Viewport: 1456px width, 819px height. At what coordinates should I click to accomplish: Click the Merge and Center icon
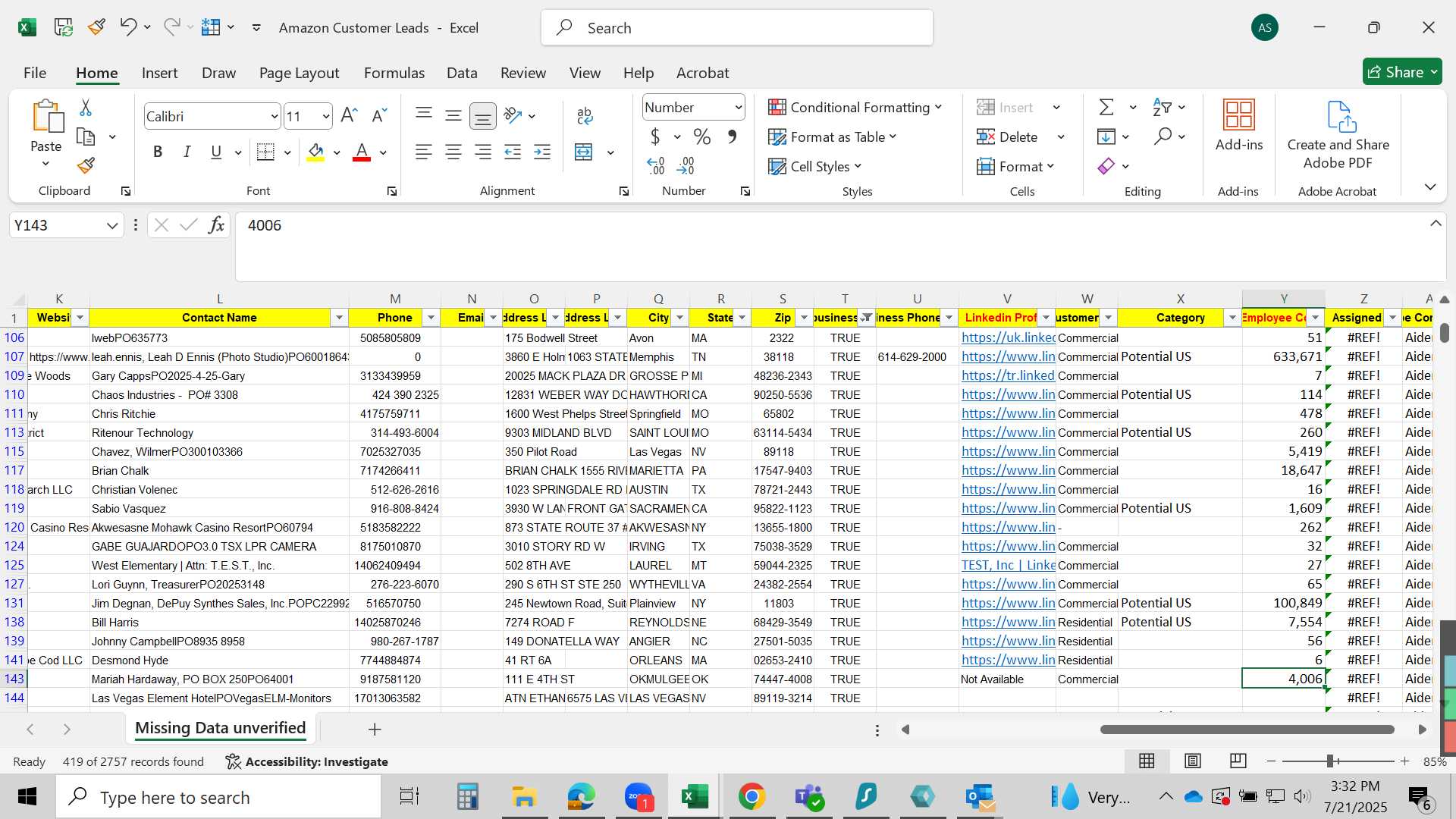(583, 152)
